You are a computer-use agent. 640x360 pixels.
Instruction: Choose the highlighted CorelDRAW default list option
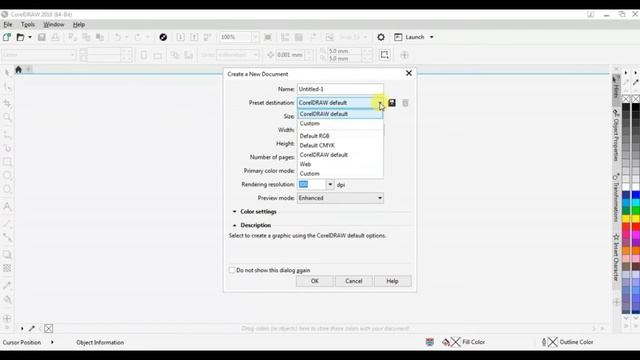coord(340,114)
